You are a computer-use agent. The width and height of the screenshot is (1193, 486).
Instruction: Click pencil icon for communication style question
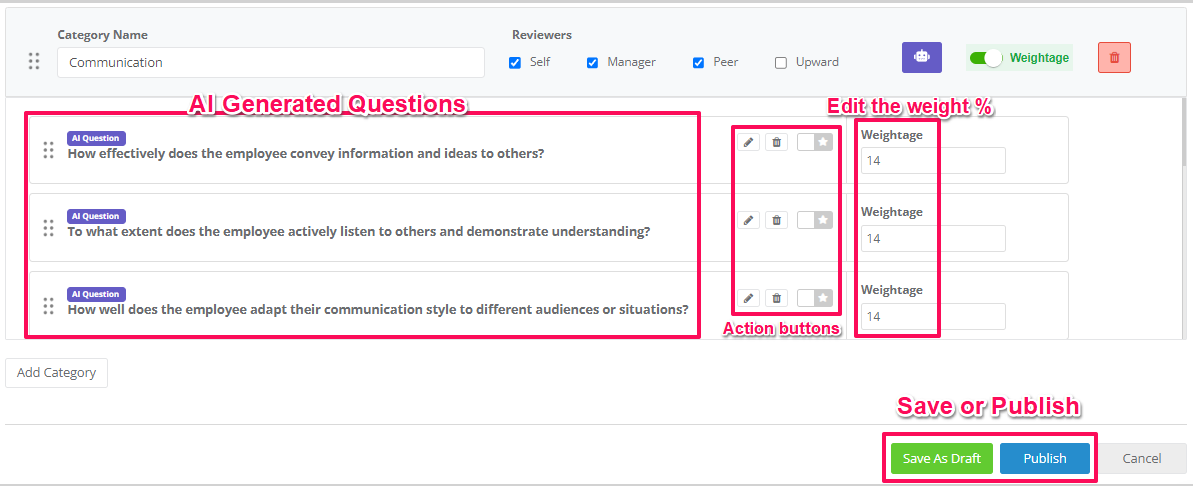pyautogui.click(x=748, y=297)
